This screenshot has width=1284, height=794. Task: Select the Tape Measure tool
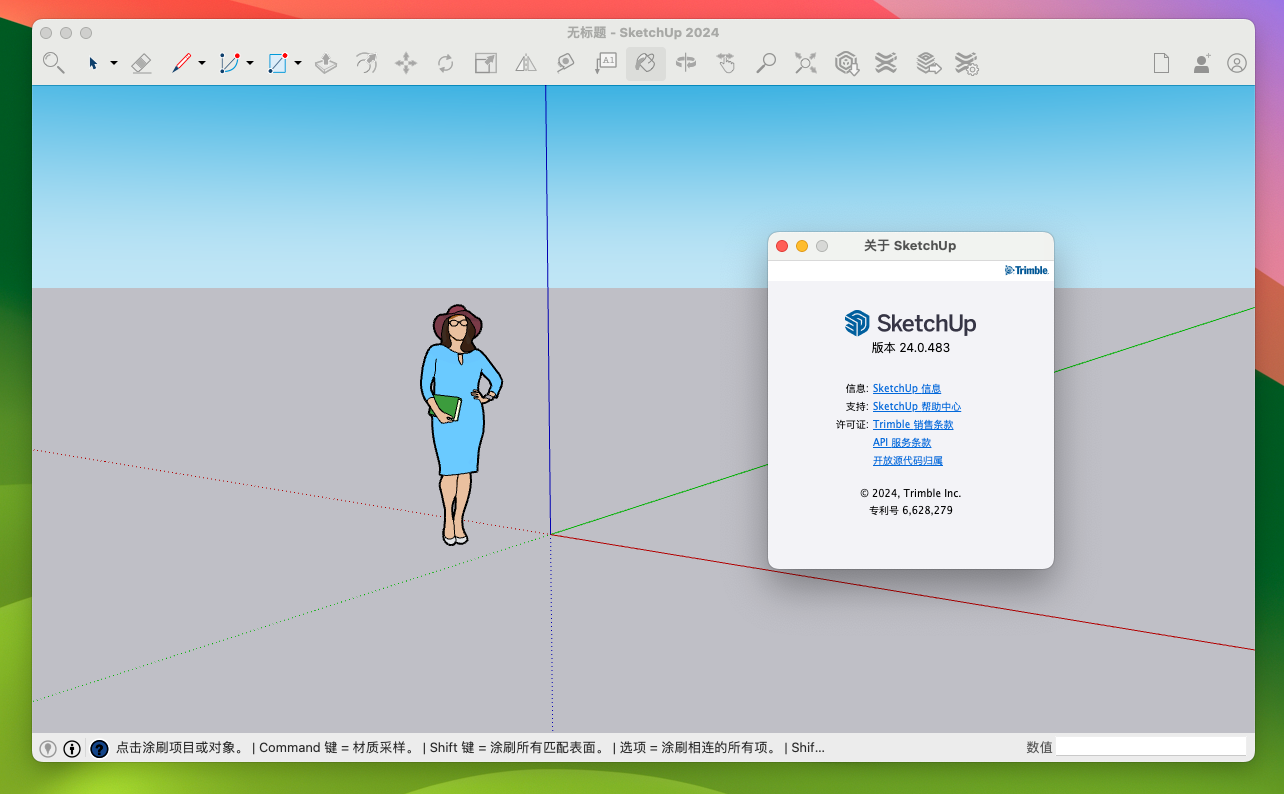tap(566, 63)
